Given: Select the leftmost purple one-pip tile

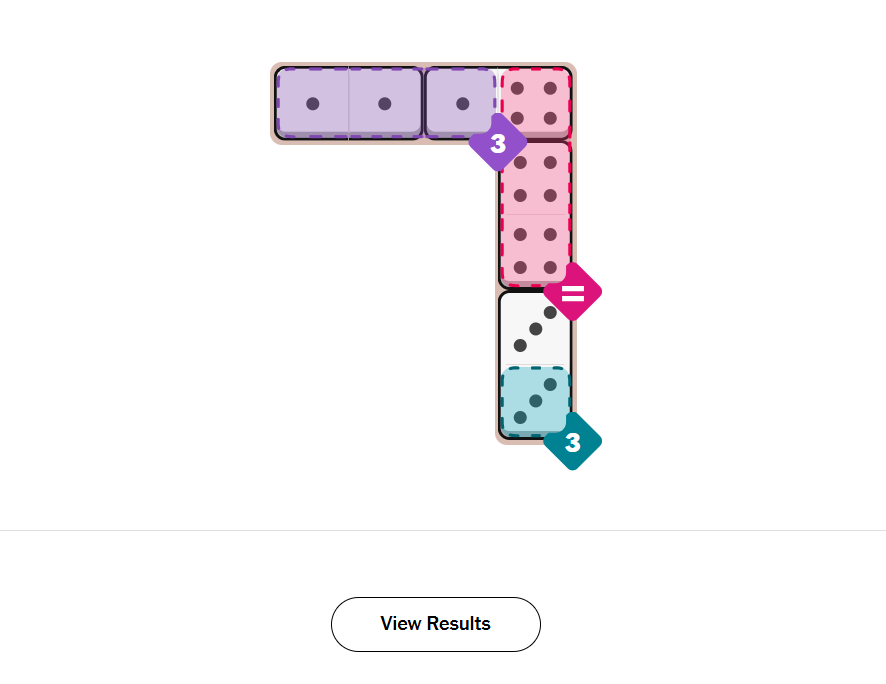Looking at the screenshot, I should [312, 103].
